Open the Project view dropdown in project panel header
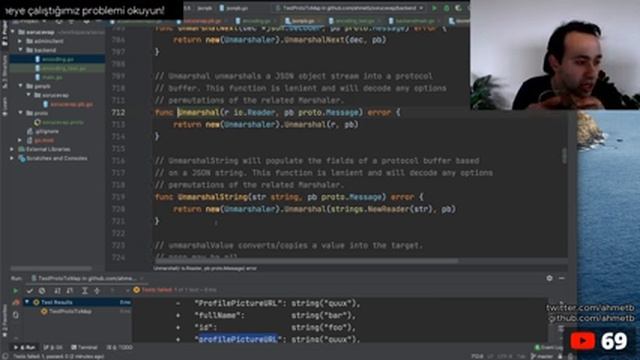640x360 pixels. (31, 21)
